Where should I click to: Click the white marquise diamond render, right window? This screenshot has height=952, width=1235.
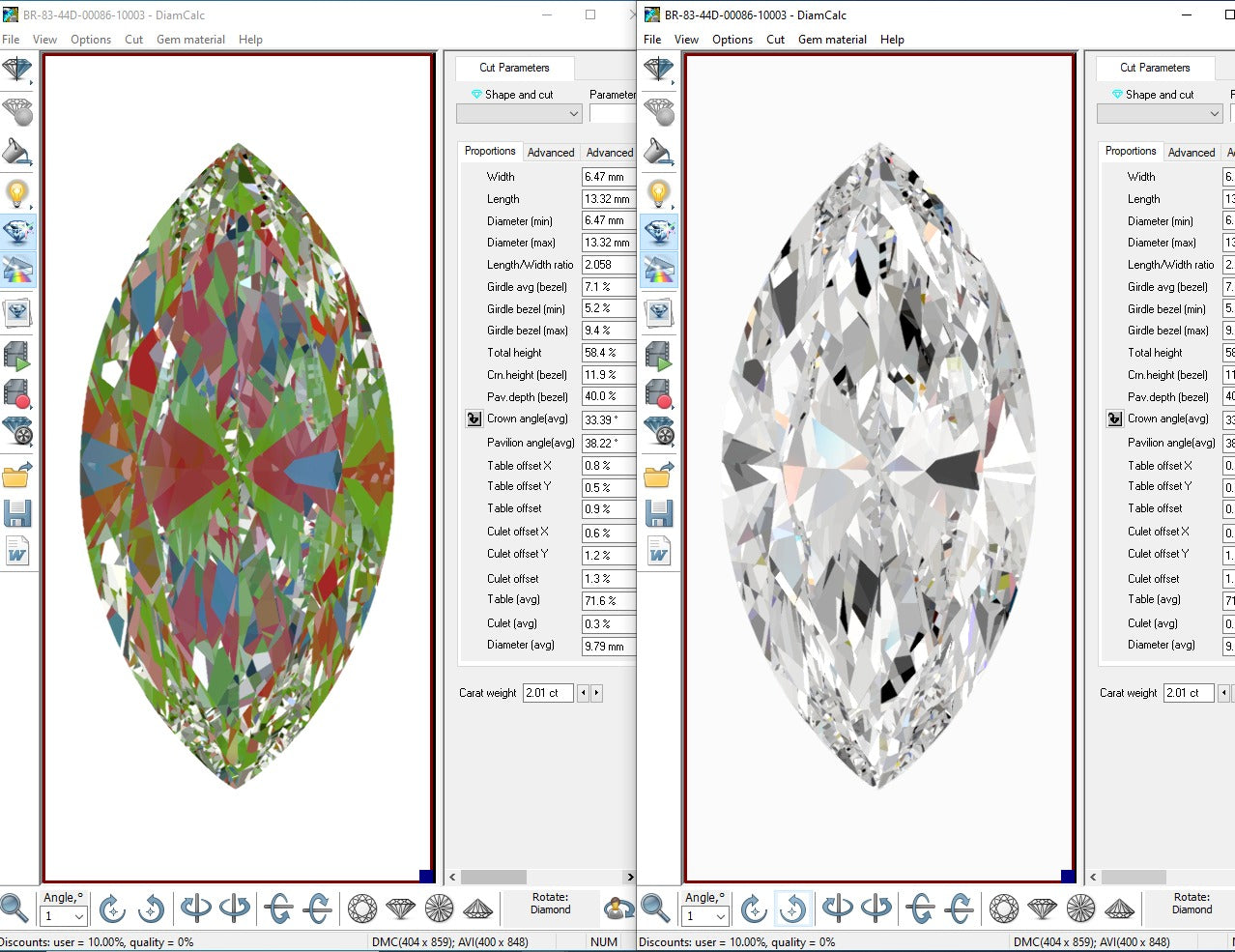click(x=878, y=466)
